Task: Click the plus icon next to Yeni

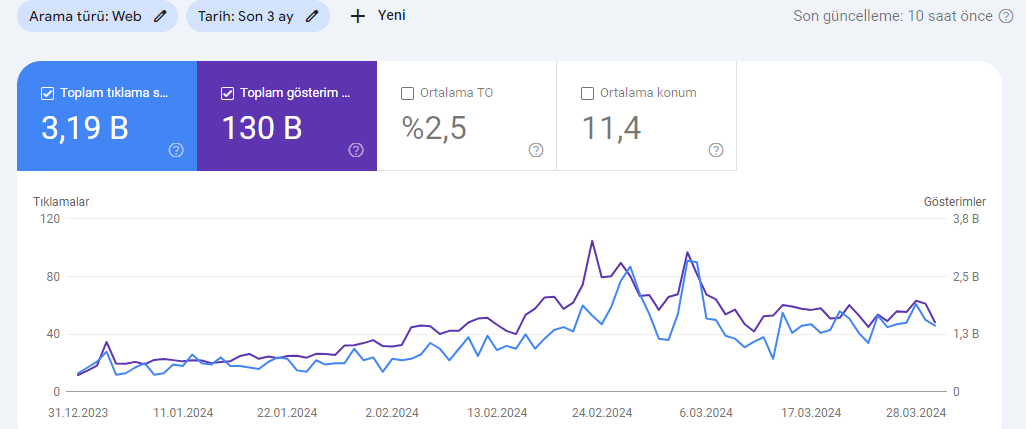Action: point(357,16)
